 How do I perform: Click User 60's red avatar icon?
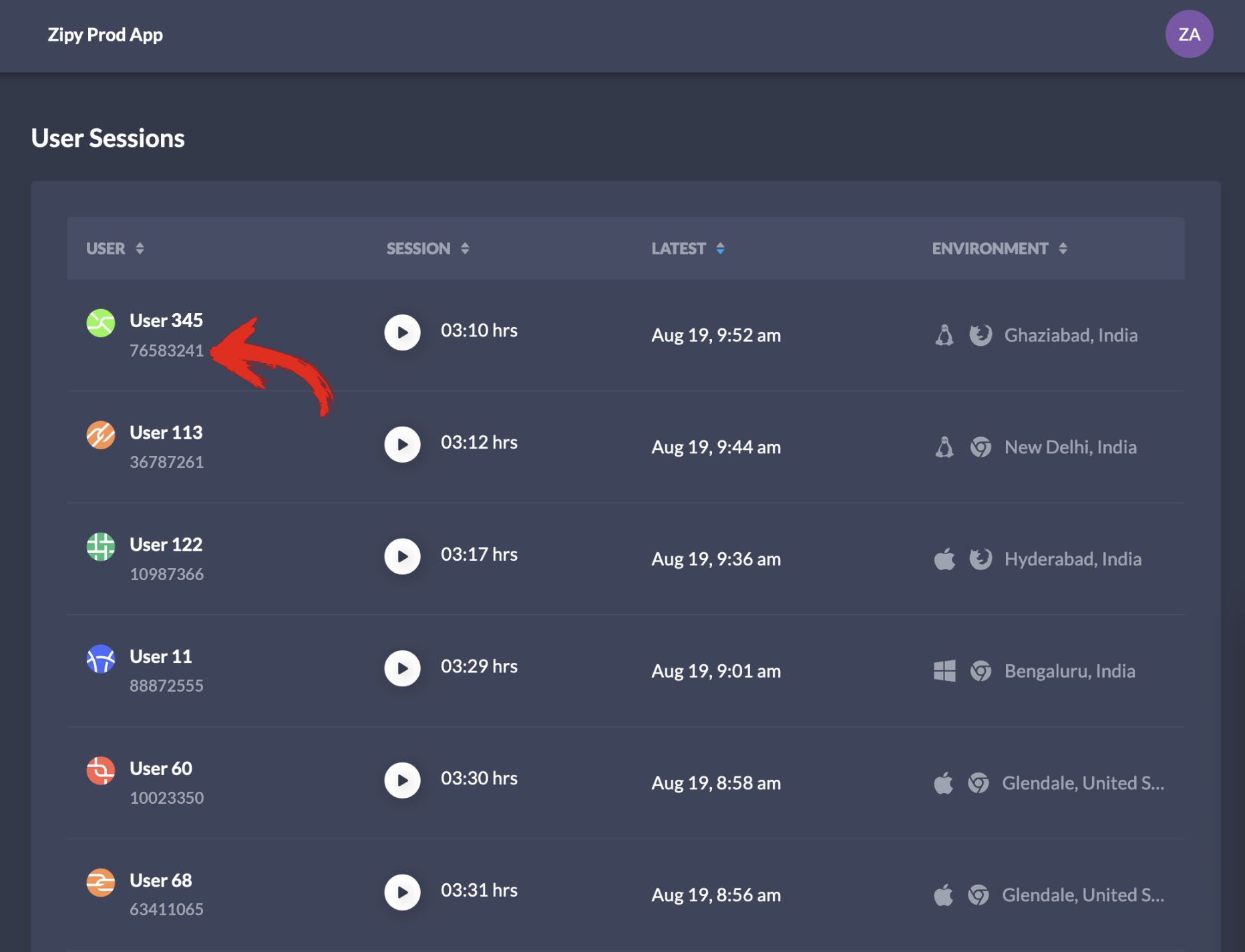click(x=101, y=771)
